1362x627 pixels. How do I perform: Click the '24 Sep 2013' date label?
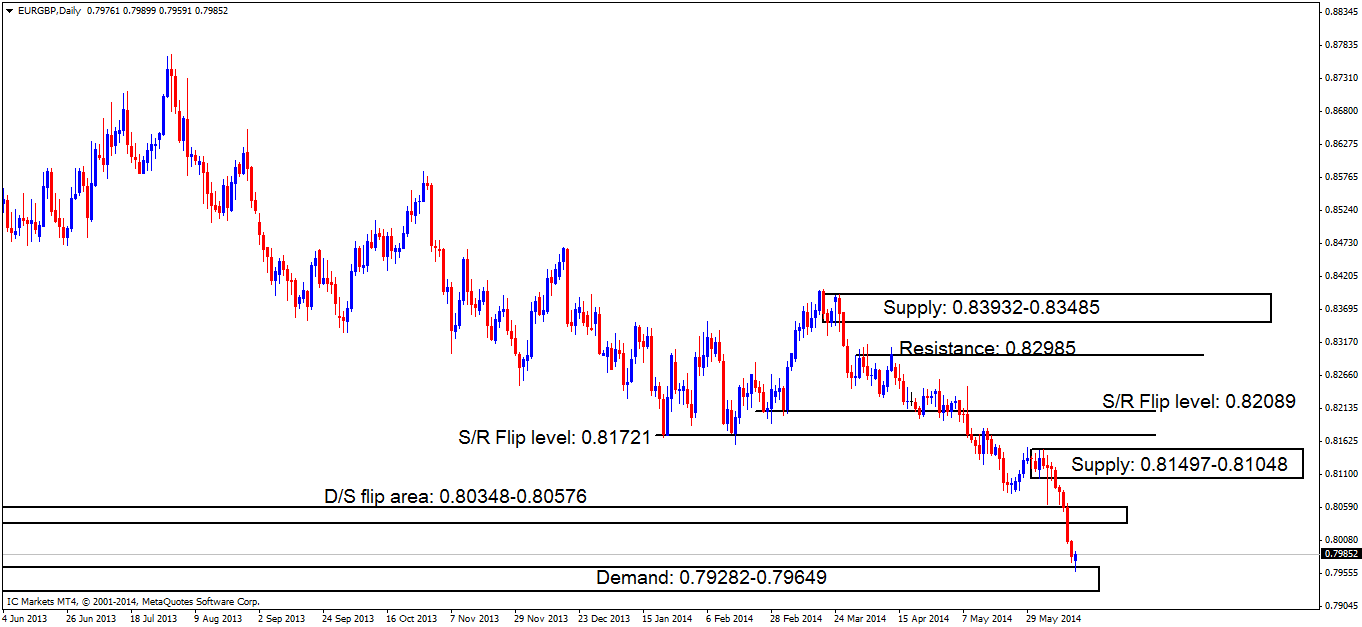point(347,618)
